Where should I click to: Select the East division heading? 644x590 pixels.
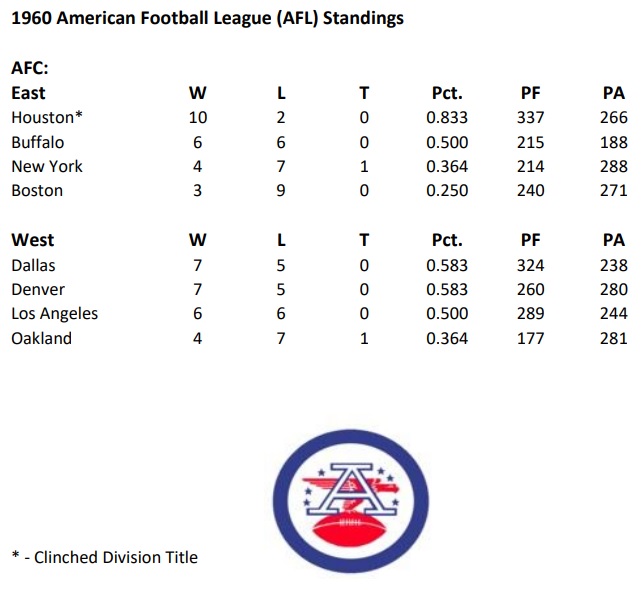(28, 93)
